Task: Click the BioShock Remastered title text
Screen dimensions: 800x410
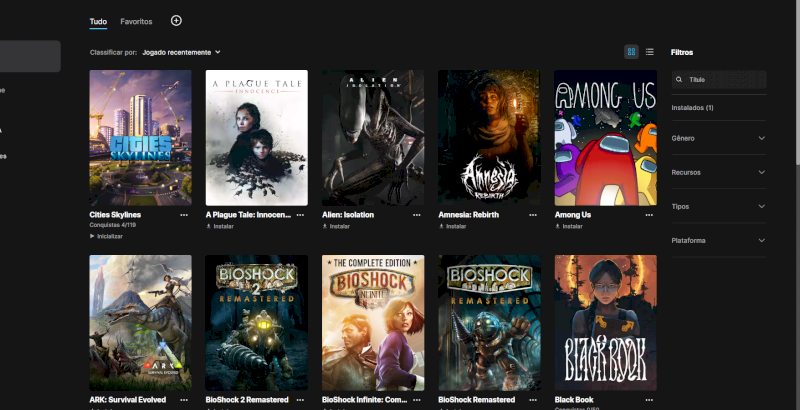Action: pos(477,400)
